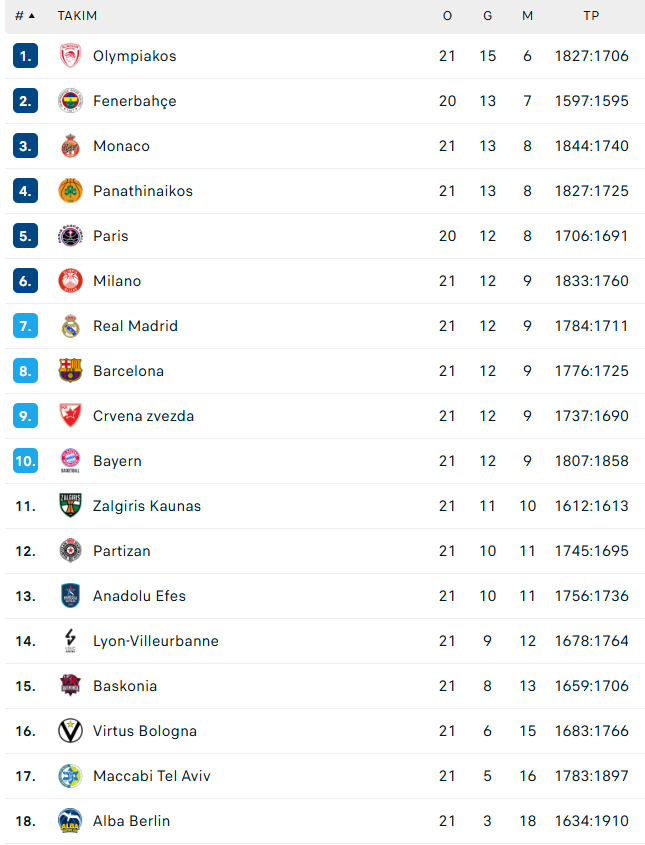The width and height of the screenshot is (645, 845).
Task: Click the light blue rank 10 badge
Action: [x=25, y=461]
